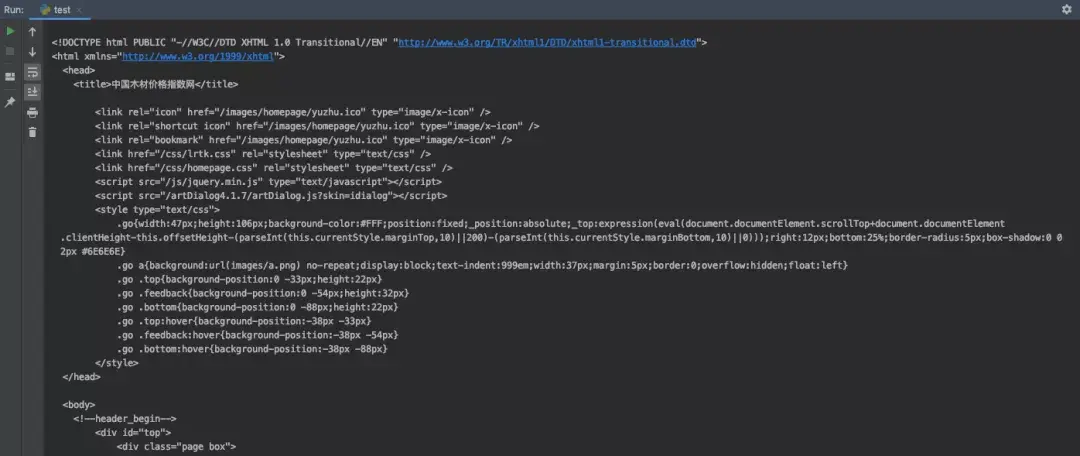This screenshot has width=1080, height=456.
Task: Click the '.go .bottom{background-position' line
Action: click(258, 307)
